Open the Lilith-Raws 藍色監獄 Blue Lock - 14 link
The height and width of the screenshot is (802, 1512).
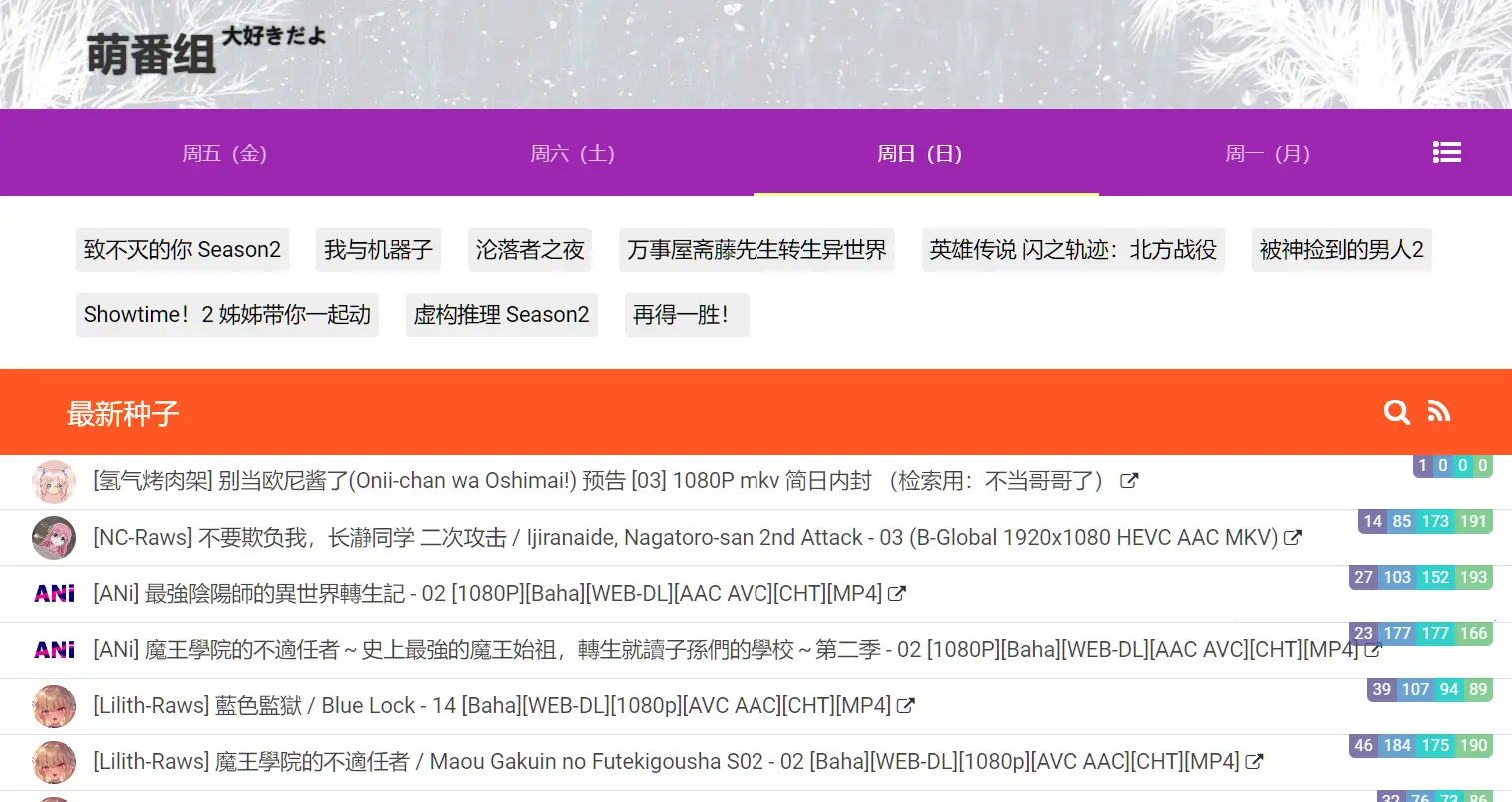coord(492,706)
